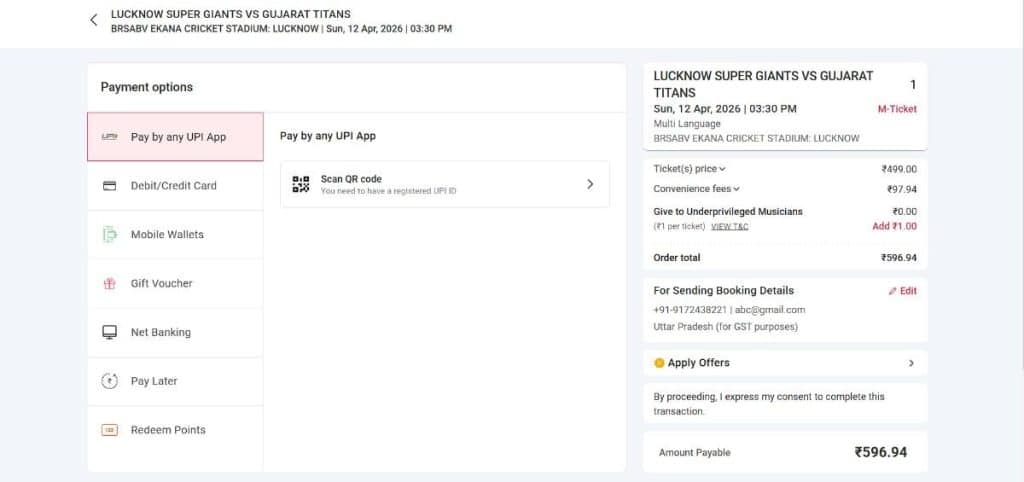Click the Gift Voucher icon

[110, 284]
